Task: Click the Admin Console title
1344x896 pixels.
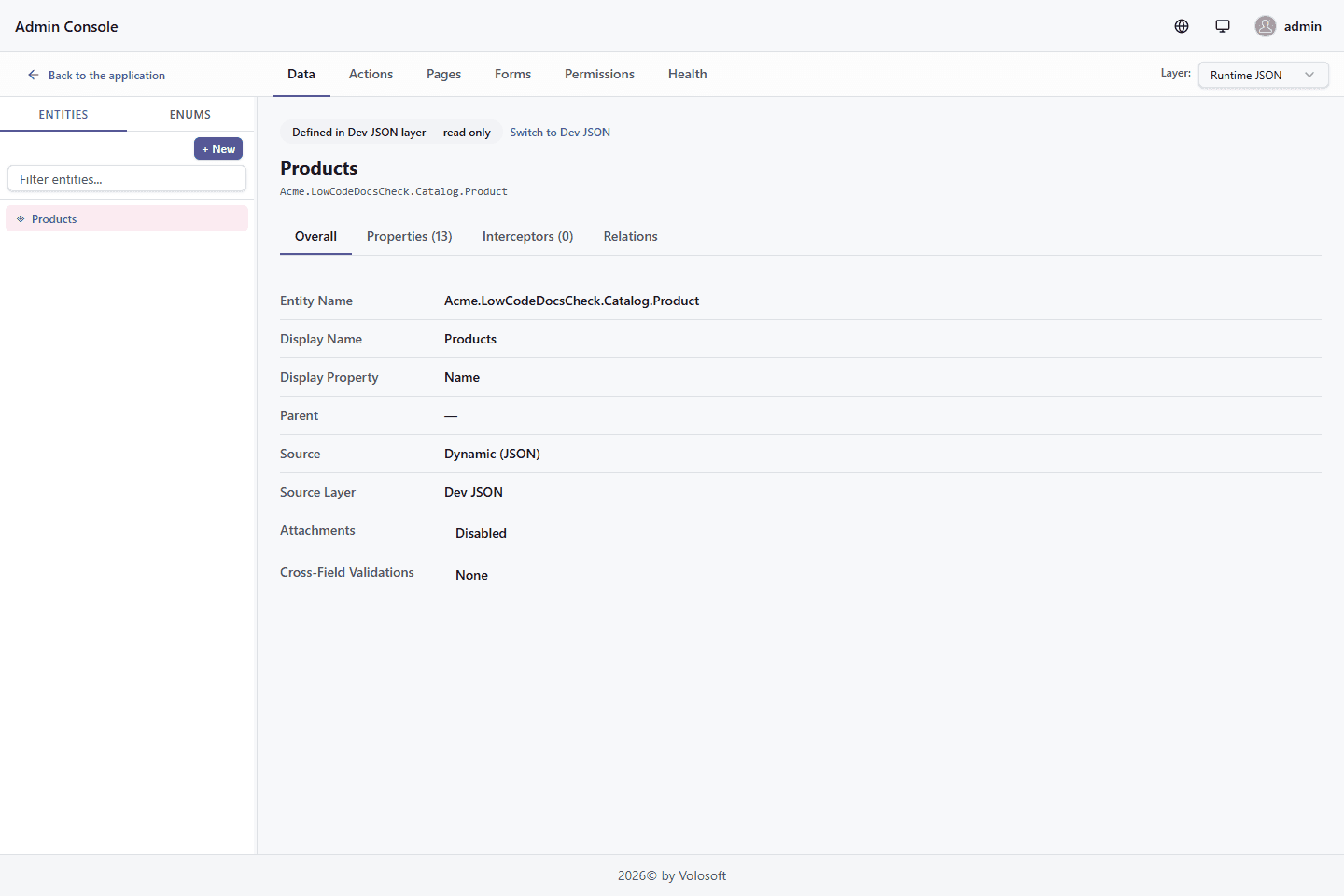Action: pyautogui.click(x=66, y=26)
